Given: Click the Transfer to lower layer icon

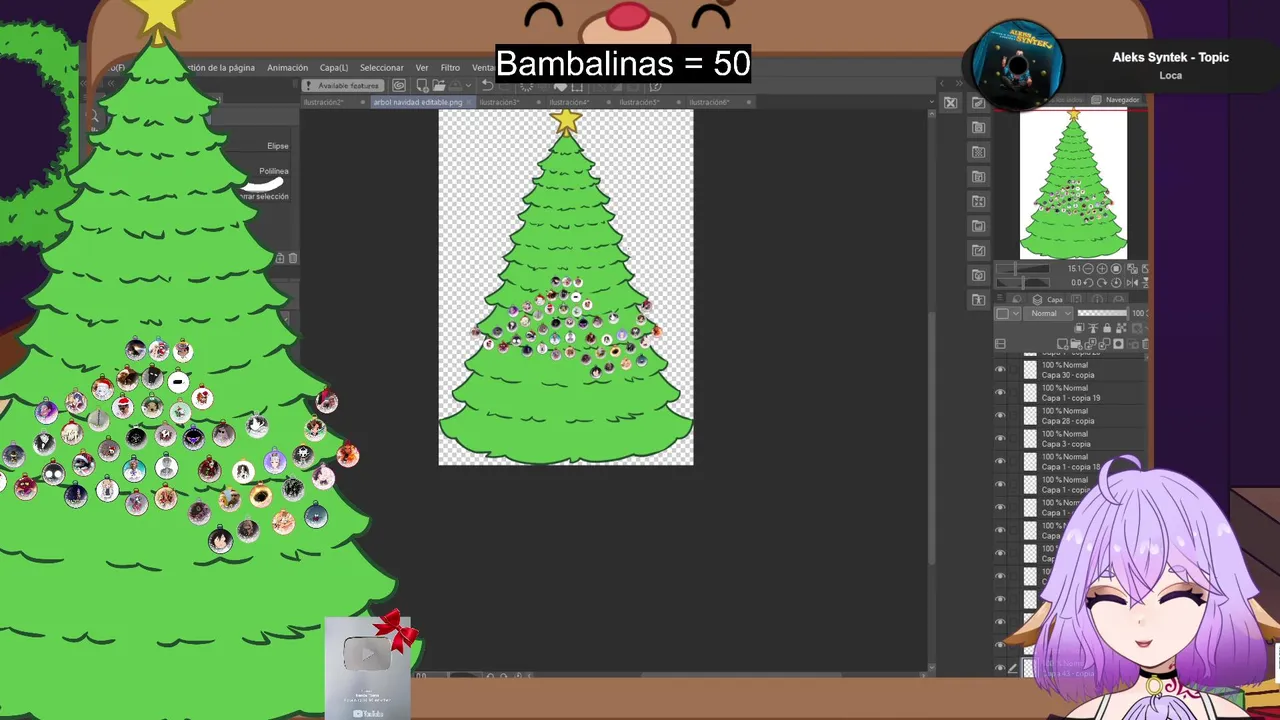Looking at the screenshot, I should pos(1090,344).
